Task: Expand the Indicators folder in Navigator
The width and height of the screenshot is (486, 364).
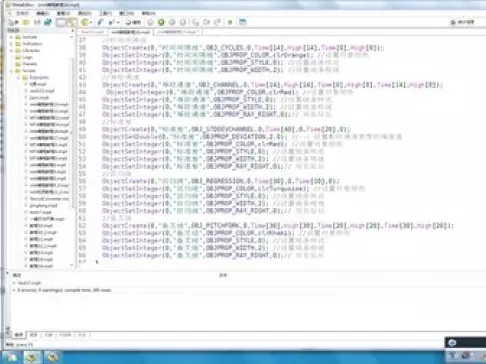Action: (x=11, y=44)
